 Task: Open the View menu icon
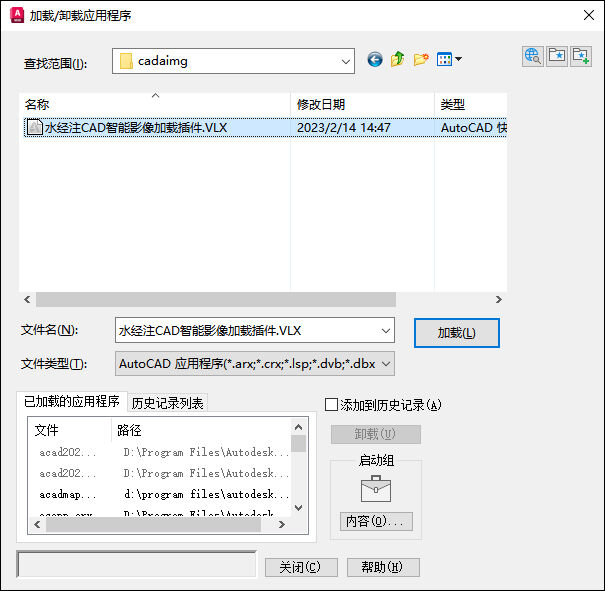(x=449, y=59)
